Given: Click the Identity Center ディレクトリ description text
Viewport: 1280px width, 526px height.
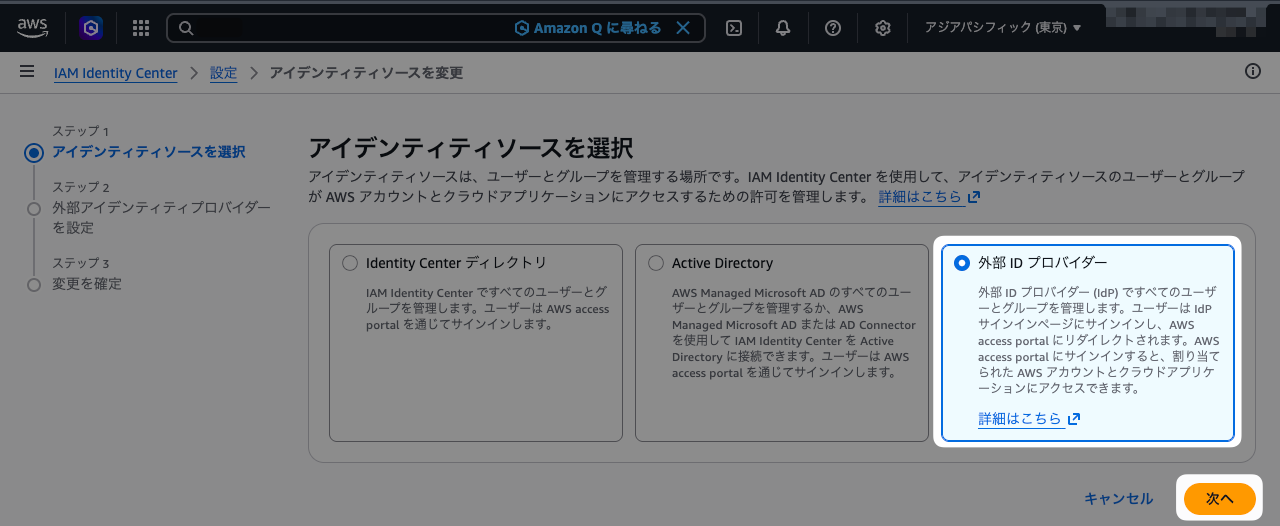Looking at the screenshot, I should click(x=487, y=309).
